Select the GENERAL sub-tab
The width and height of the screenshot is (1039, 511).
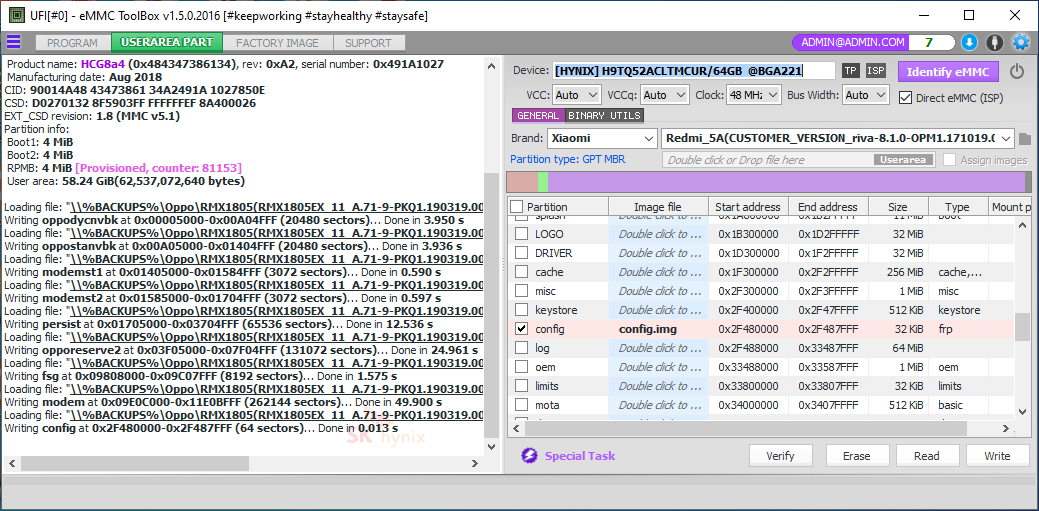click(x=538, y=116)
